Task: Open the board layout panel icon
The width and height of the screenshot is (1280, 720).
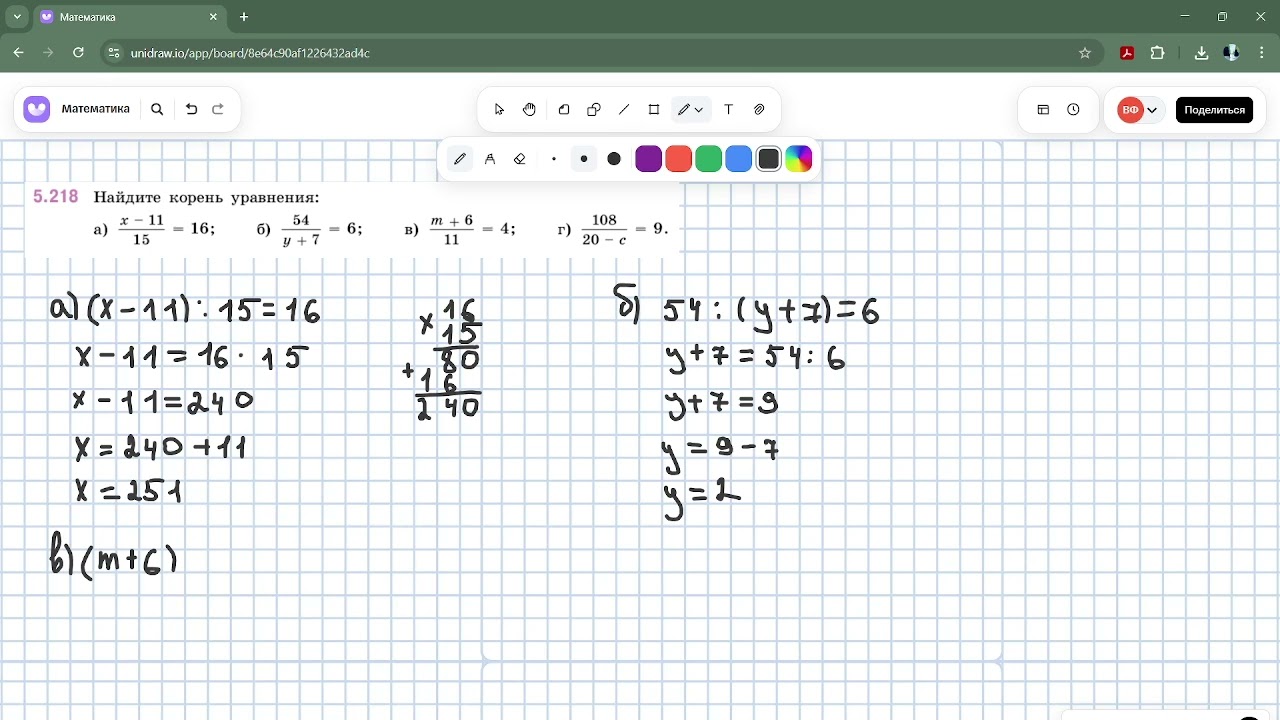Action: (x=1043, y=110)
